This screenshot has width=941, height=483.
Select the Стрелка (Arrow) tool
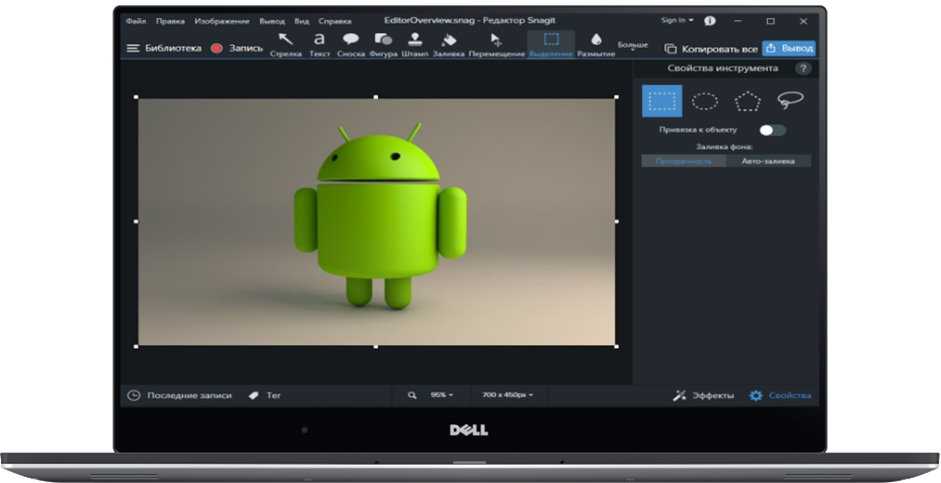click(285, 44)
